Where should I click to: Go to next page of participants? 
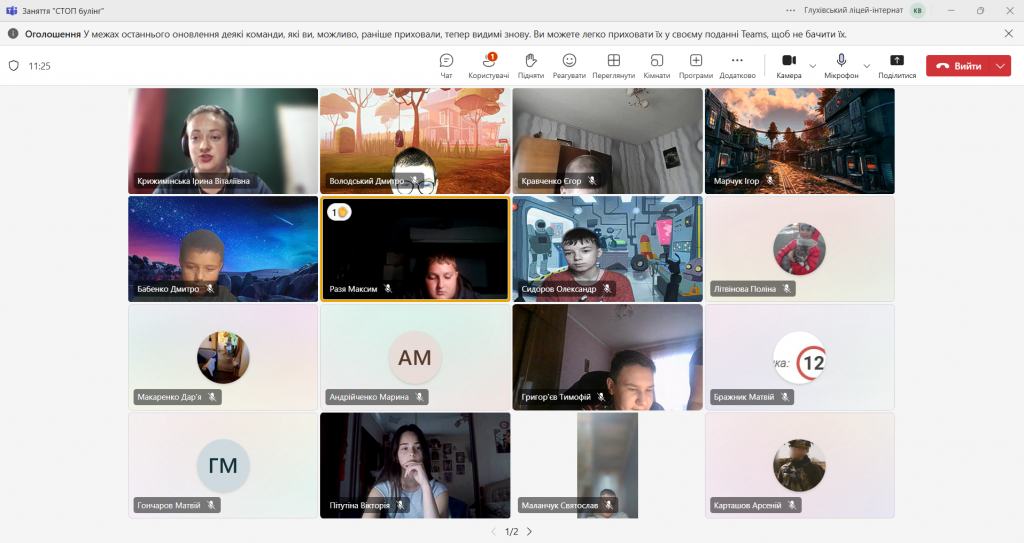pos(530,531)
